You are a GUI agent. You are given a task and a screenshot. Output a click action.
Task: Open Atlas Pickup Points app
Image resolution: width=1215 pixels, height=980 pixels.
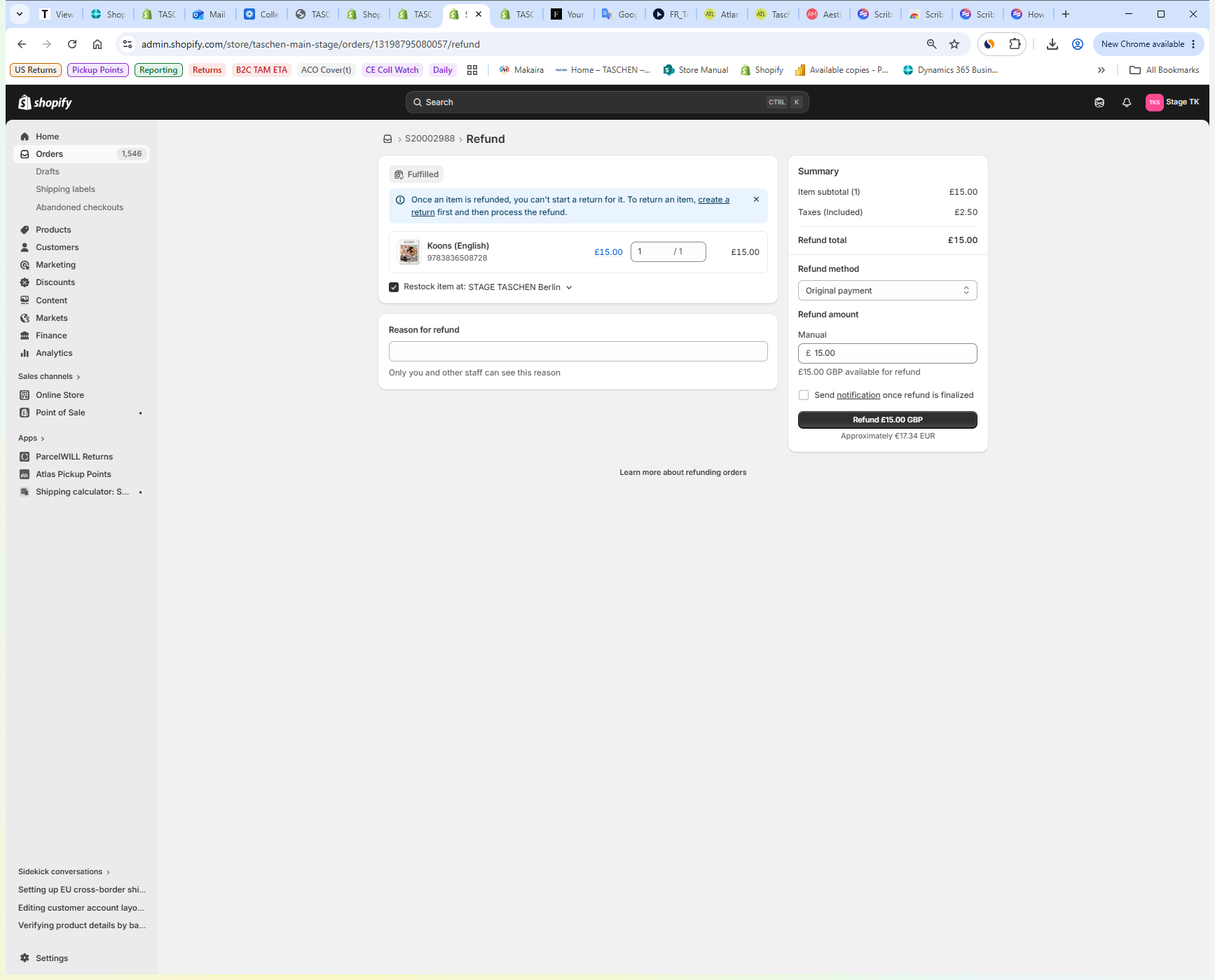tap(74, 474)
